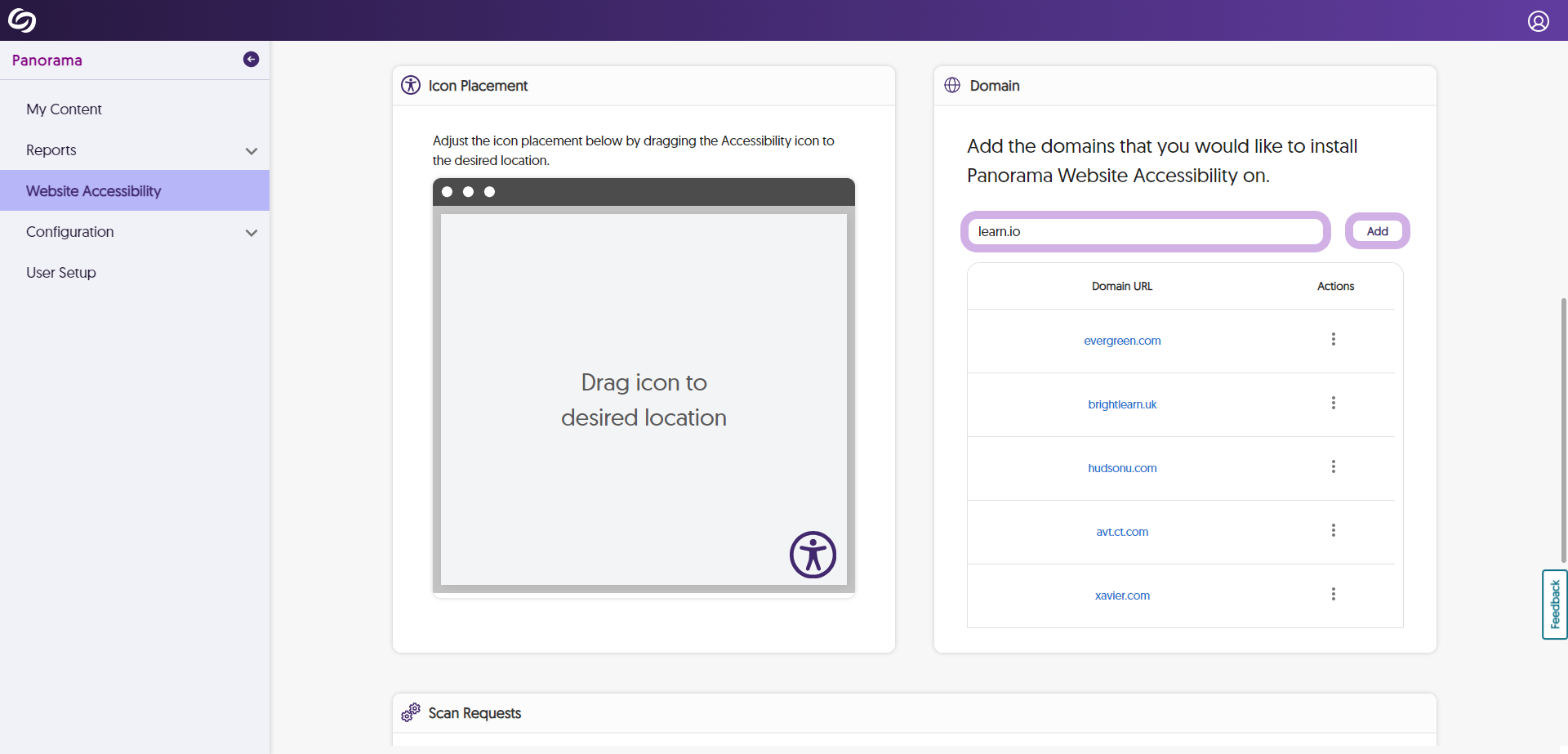This screenshot has width=1568, height=754.
Task: Click the Scan Requests gears icon
Action: [411, 712]
